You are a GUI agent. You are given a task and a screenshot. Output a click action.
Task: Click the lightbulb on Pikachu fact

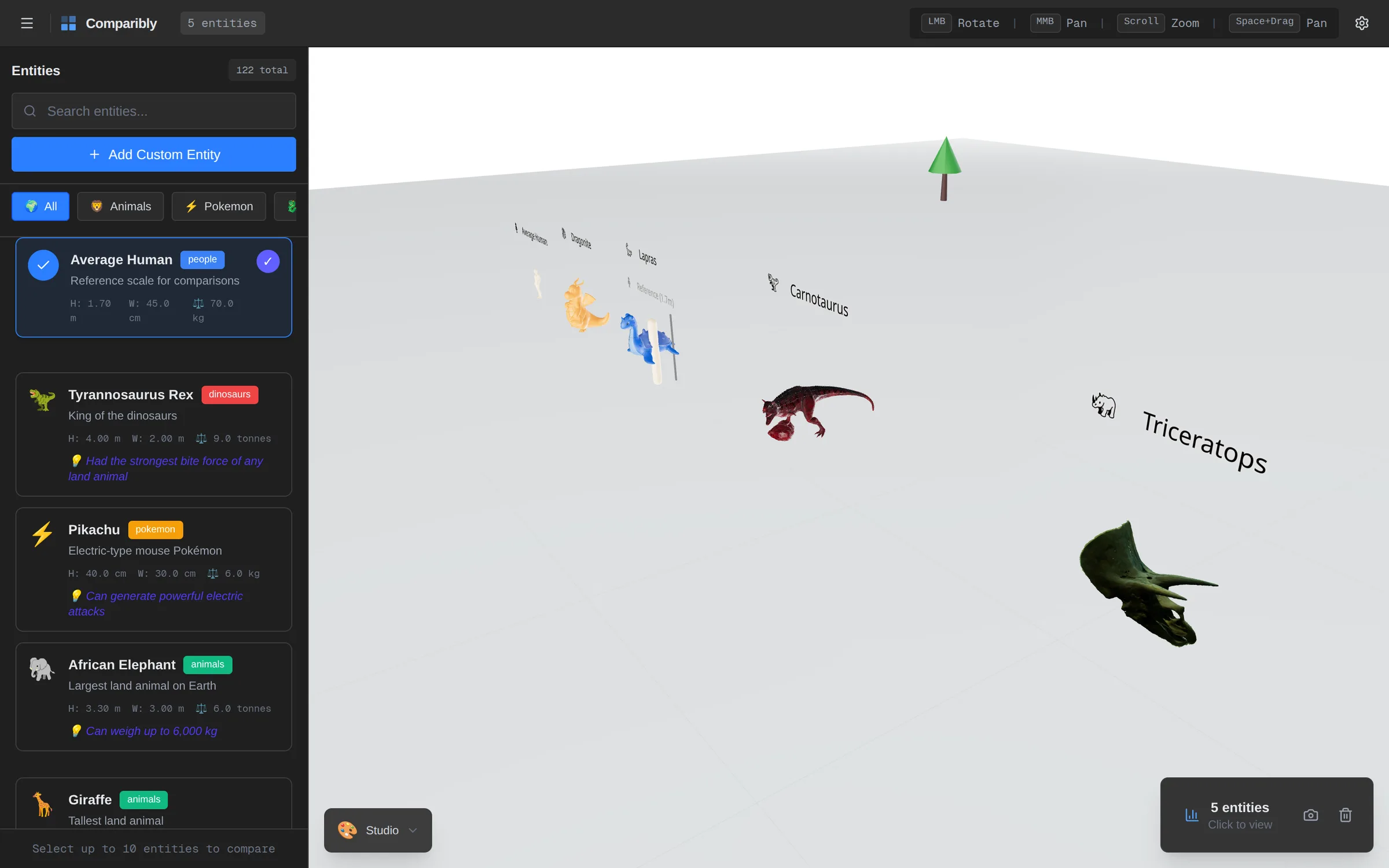pyautogui.click(x=76, y=595)
